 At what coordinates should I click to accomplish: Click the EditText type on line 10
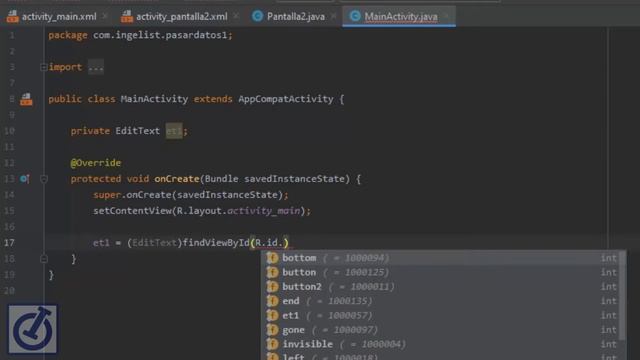click(x=138, y=131)
